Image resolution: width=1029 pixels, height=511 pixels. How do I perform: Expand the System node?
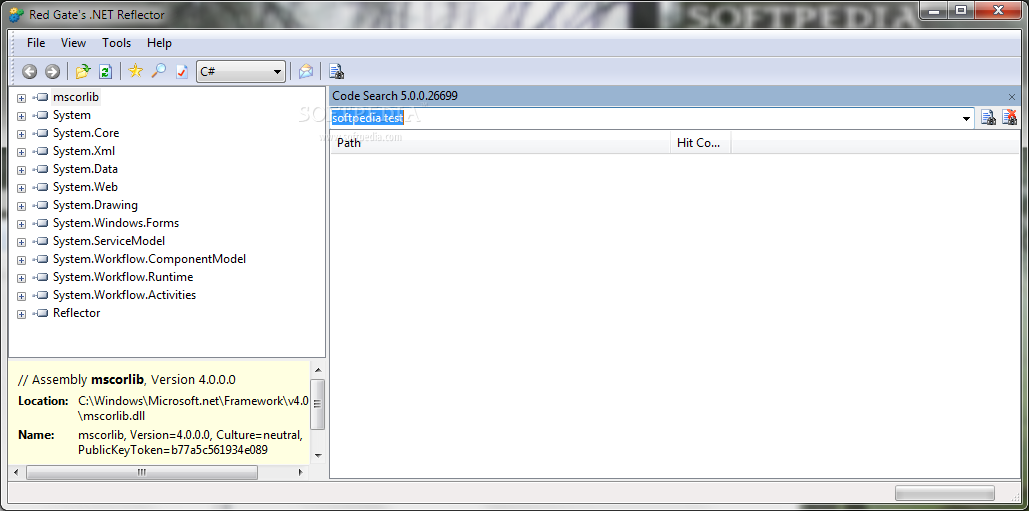point(21,116)
